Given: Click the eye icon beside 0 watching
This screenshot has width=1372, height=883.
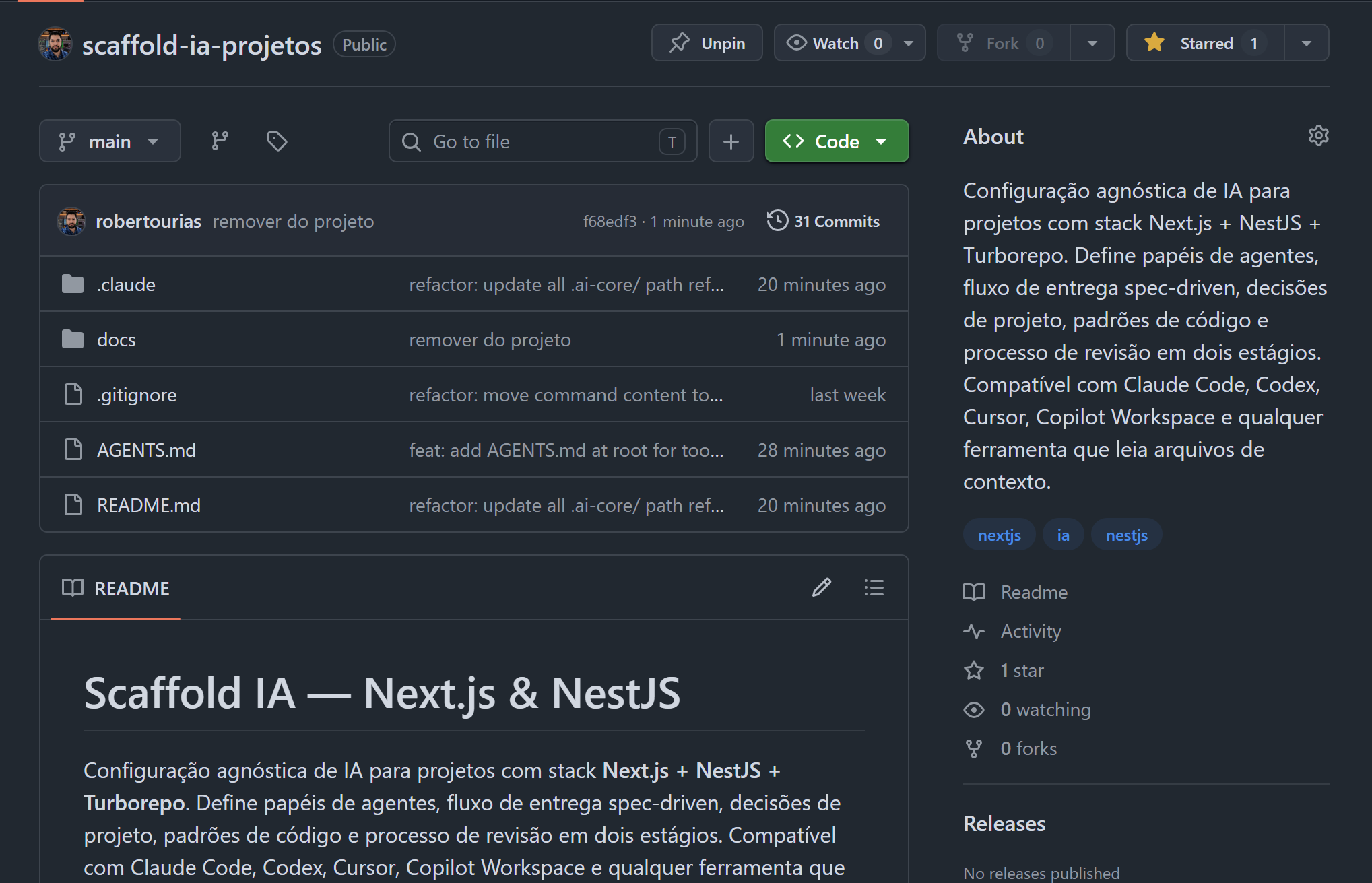Looking at the screenshot, I should (x=974, y=709).
